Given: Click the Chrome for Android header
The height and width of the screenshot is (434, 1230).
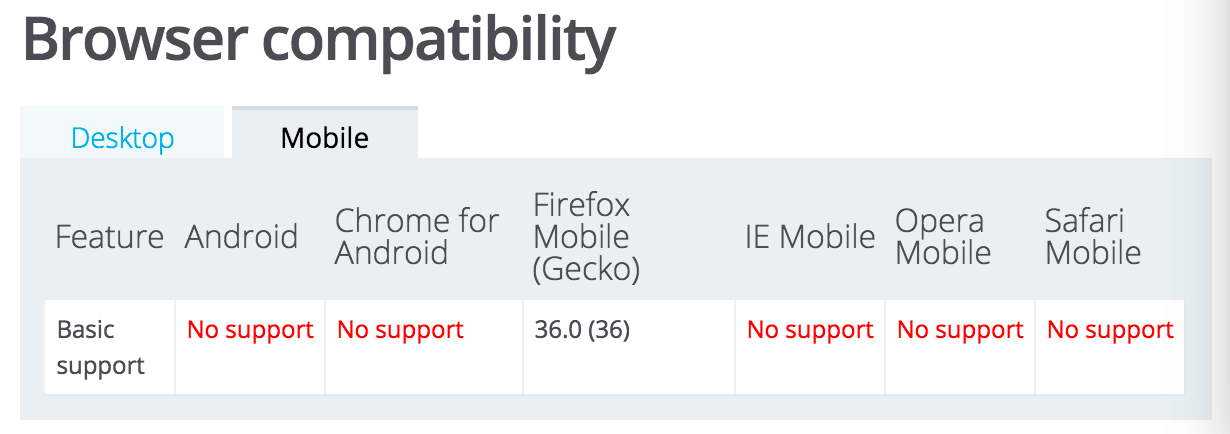Looking at the screenshot, I should (416, 237).
